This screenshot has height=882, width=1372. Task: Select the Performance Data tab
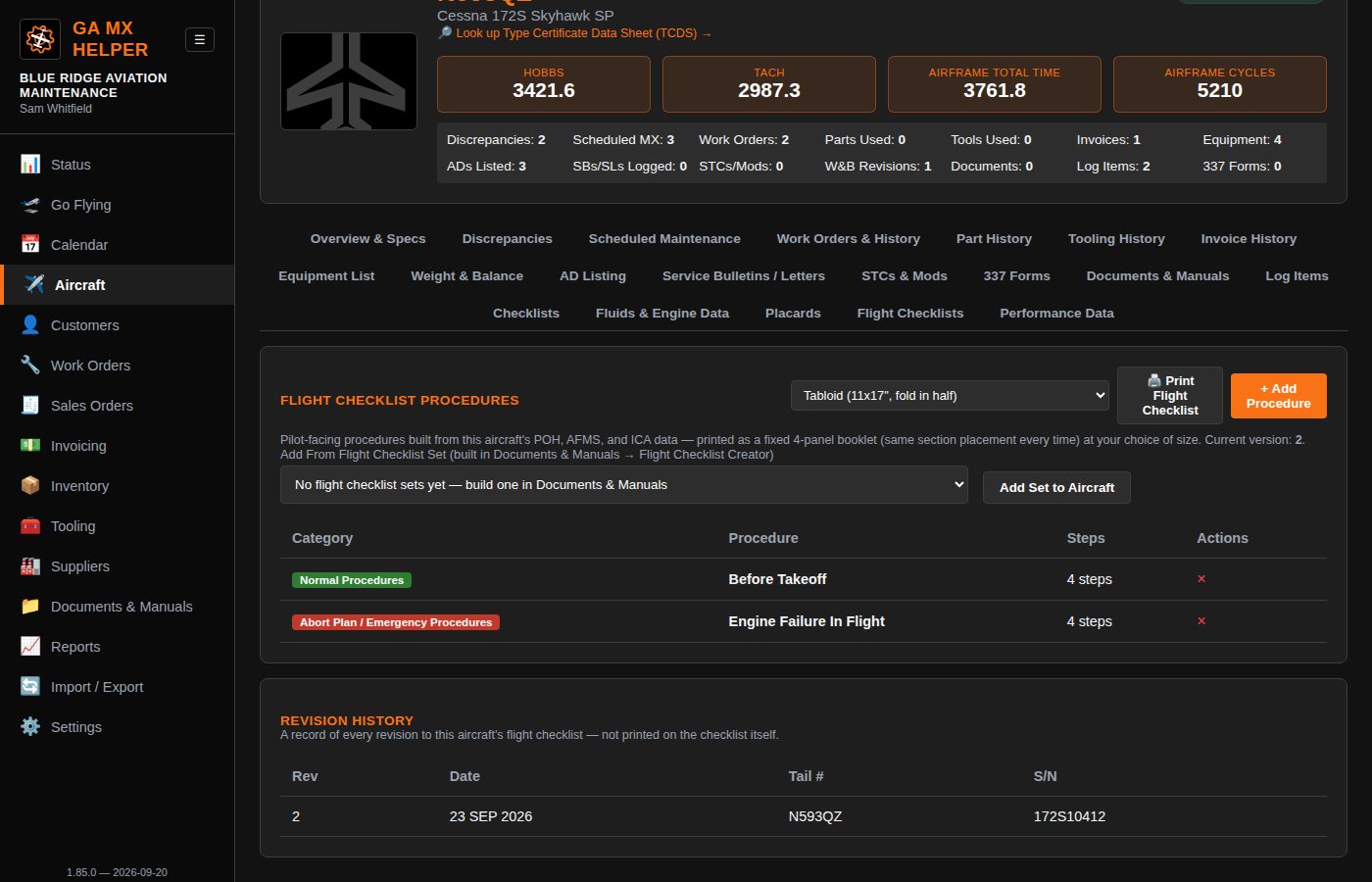tap(1057, 314)
